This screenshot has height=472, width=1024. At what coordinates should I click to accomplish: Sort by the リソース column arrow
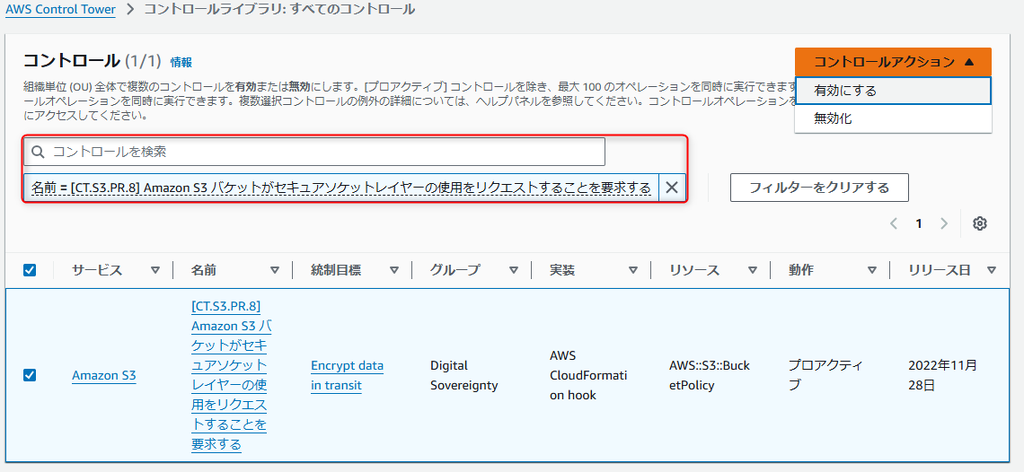[x=753, y=270]
